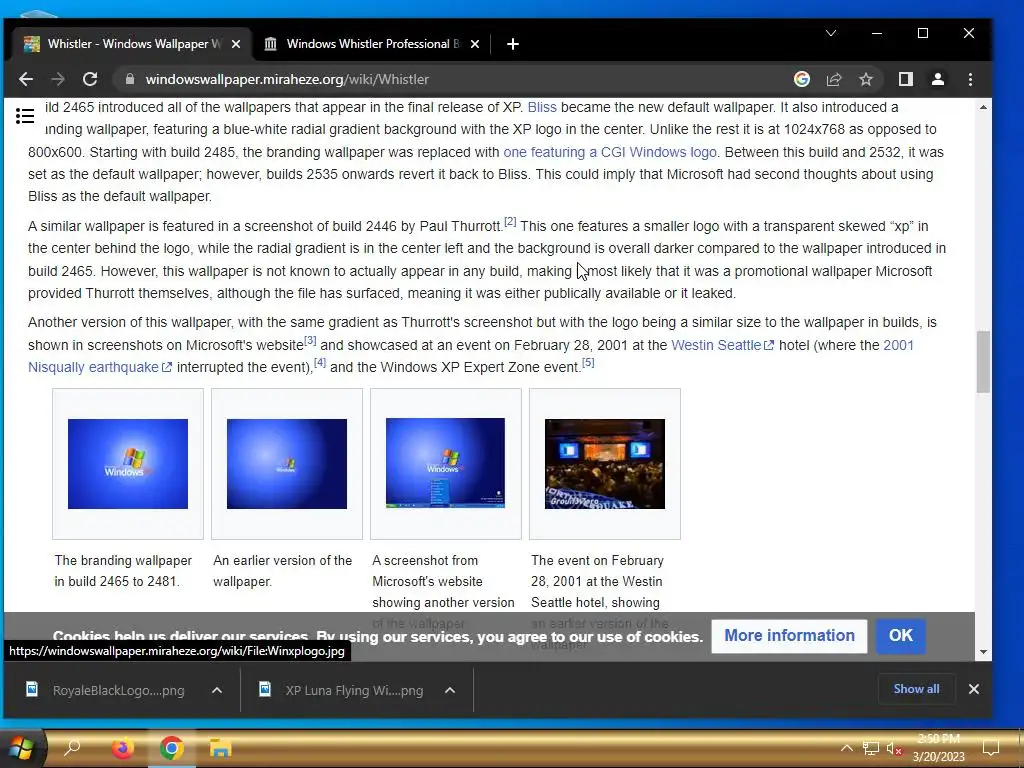This screenshot has height=768, width=1024.
Task: Jump to citation reference [4]
Action: 319,362
